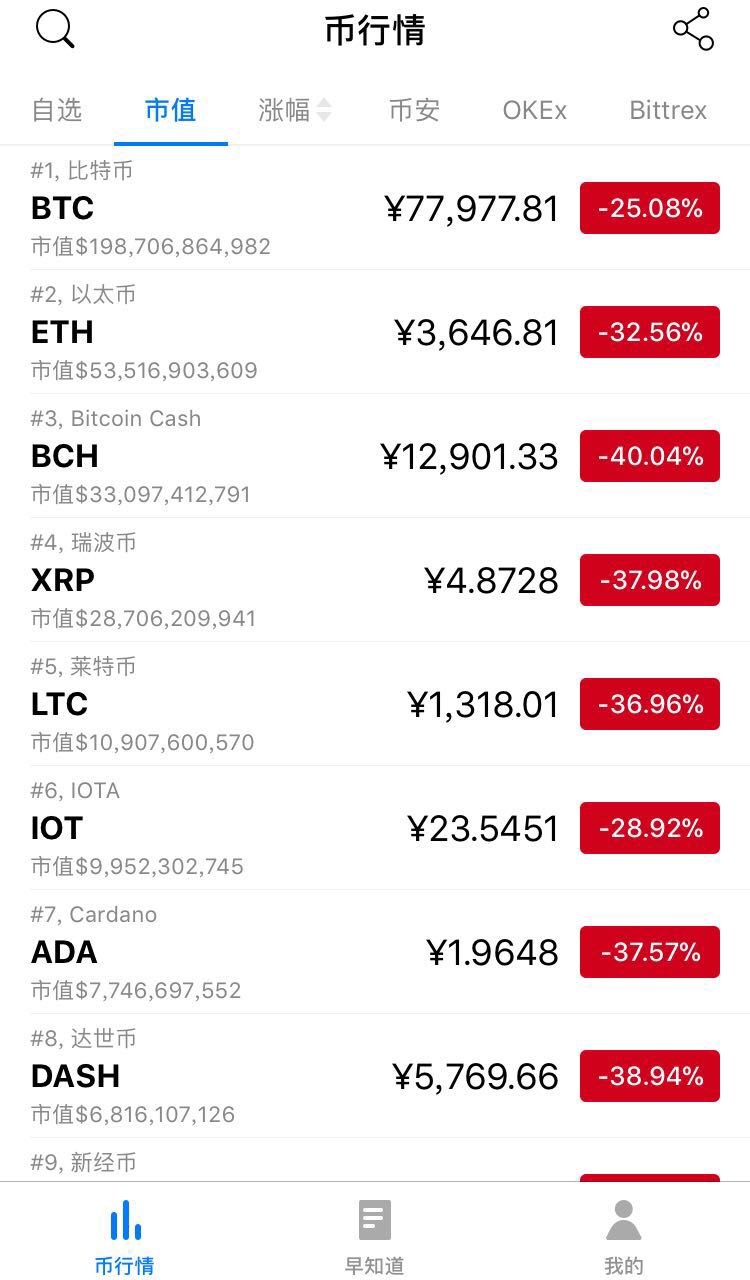Open the search magnifier icon

(x=55, y=30)
